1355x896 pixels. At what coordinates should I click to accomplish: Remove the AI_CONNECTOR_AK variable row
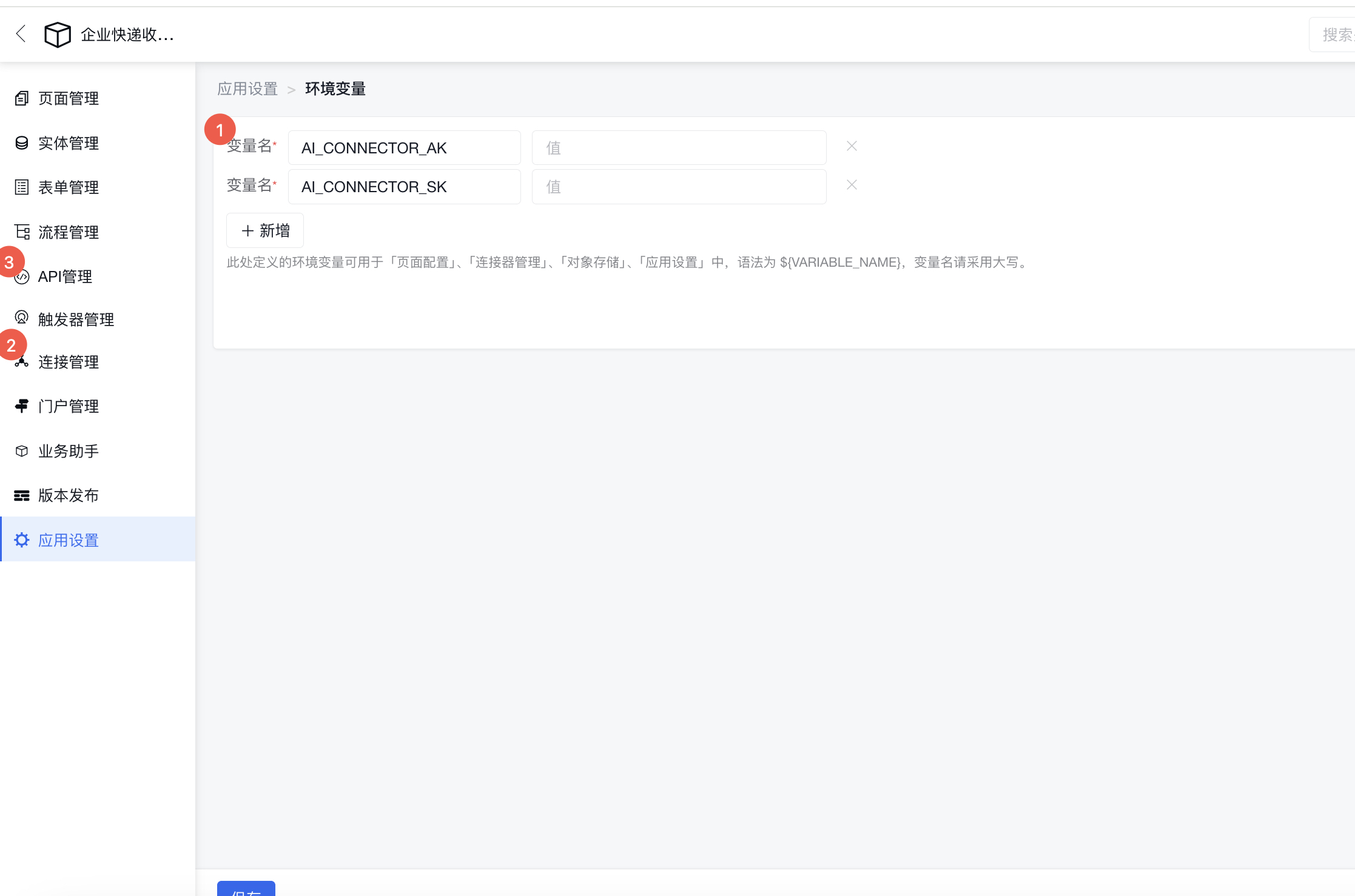click(x=852, y=146)
